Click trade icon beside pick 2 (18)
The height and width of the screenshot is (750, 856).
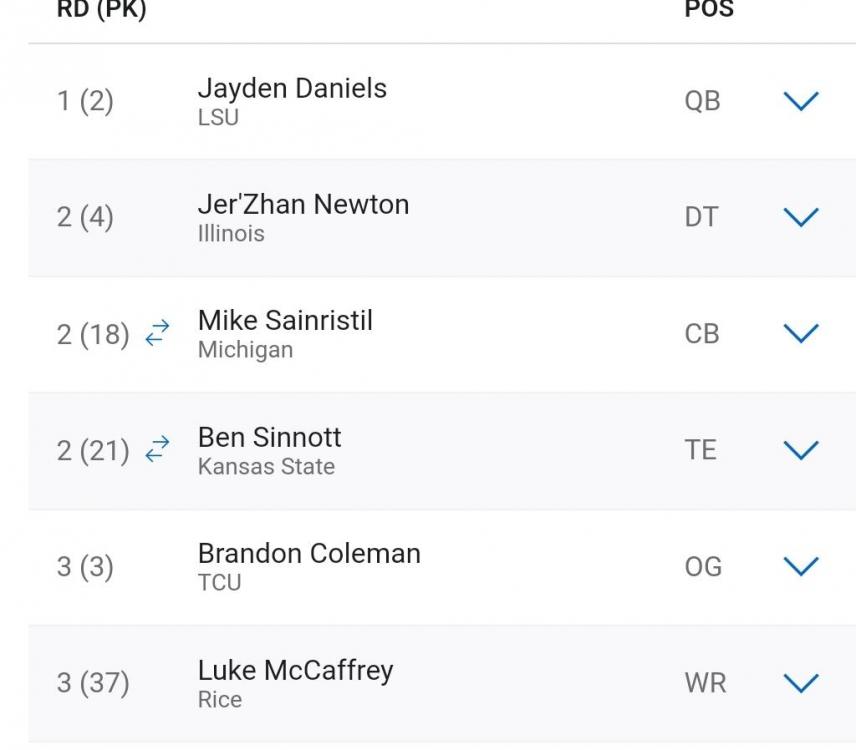click(157, 334)
